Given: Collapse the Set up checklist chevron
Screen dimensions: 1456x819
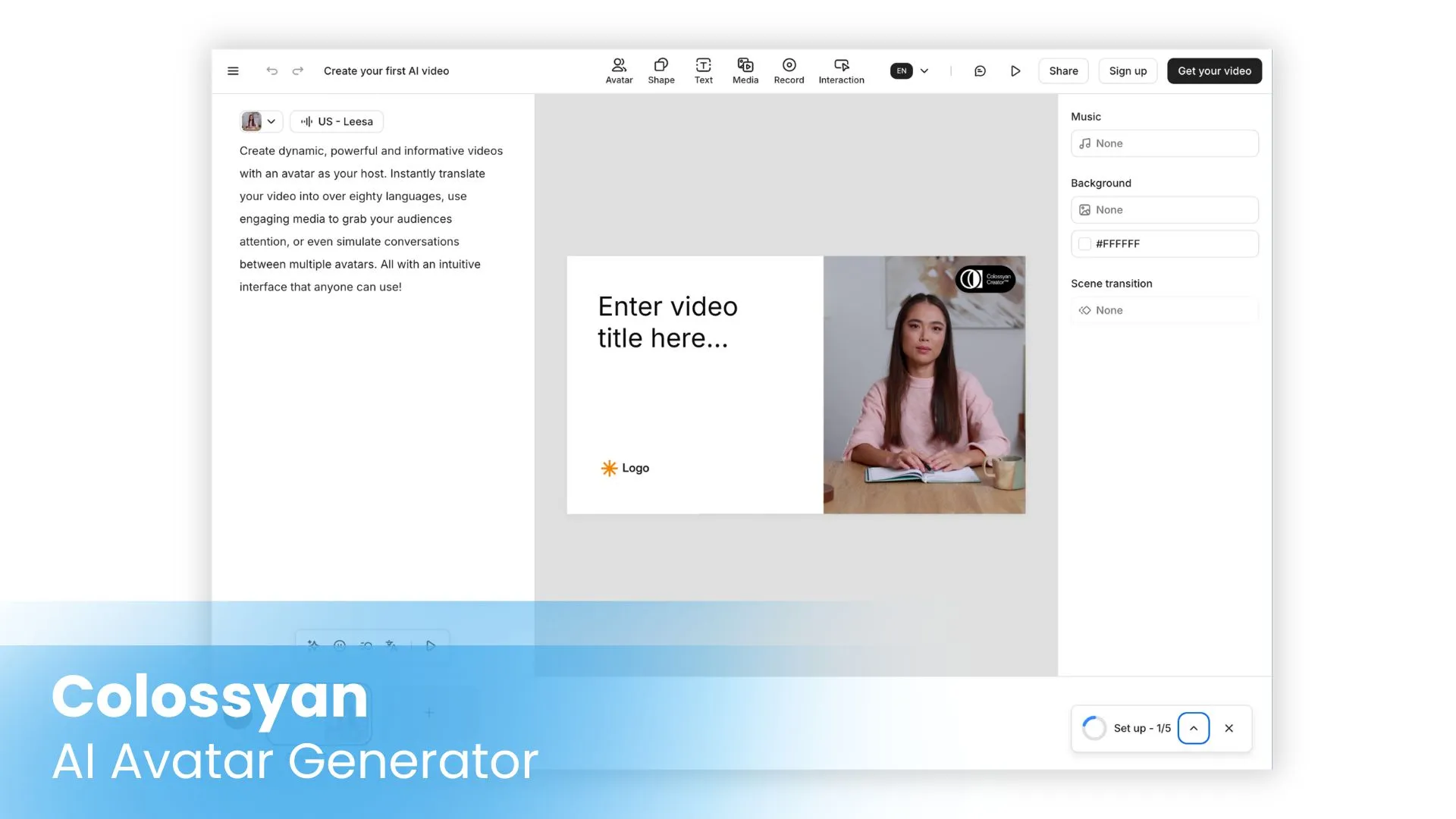Looking at the screenshot, I should (1193, 728).
